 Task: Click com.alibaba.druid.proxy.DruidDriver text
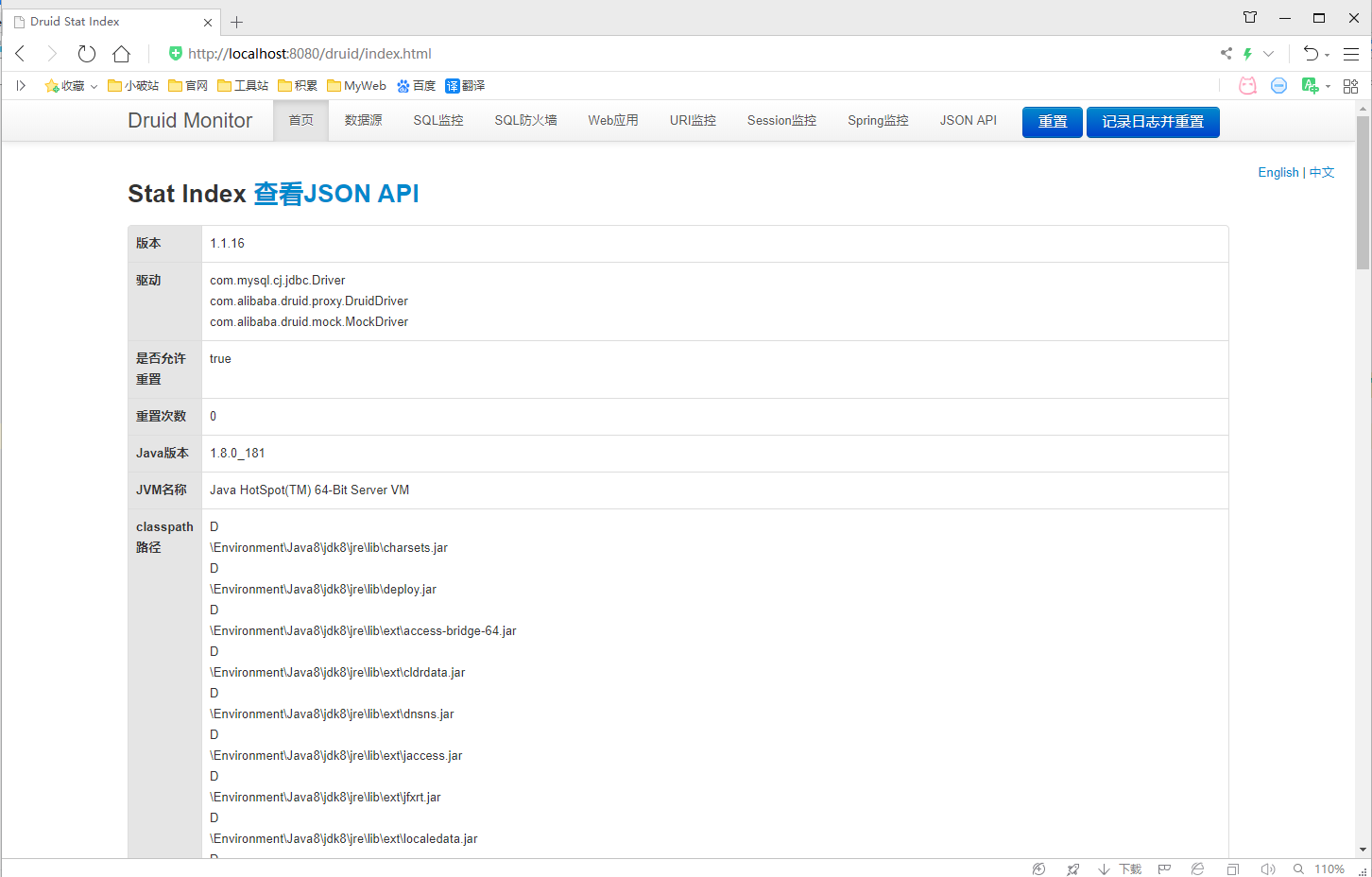pyautogui.click(x=309, y=301)
